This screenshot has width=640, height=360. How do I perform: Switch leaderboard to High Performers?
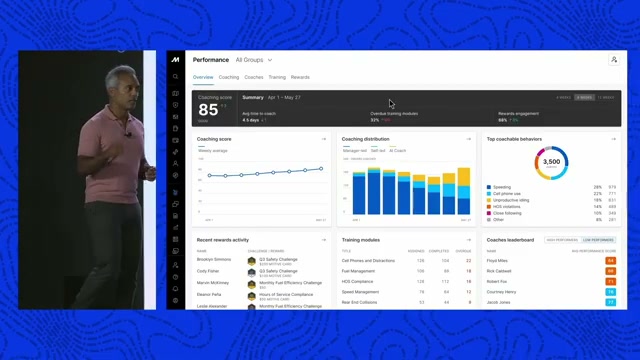pos(562,240)
